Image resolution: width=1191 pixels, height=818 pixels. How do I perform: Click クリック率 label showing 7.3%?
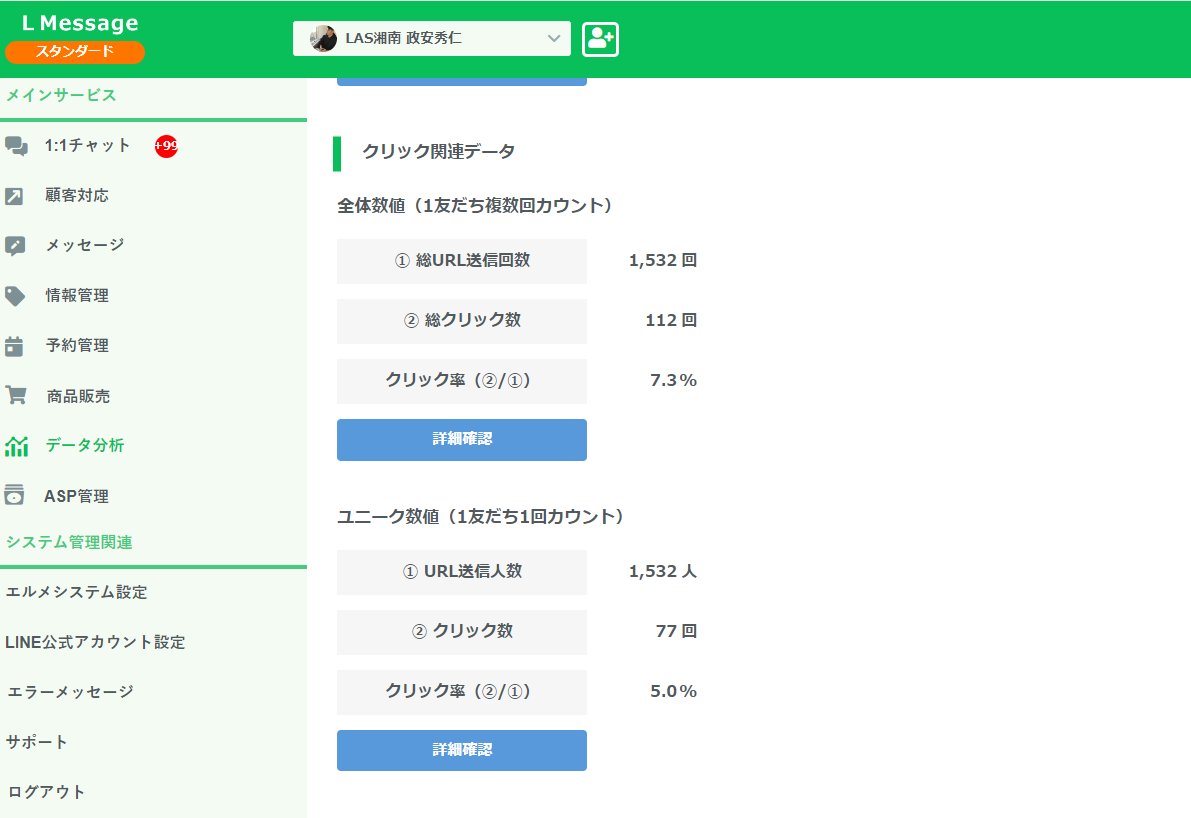coord(462,381)
